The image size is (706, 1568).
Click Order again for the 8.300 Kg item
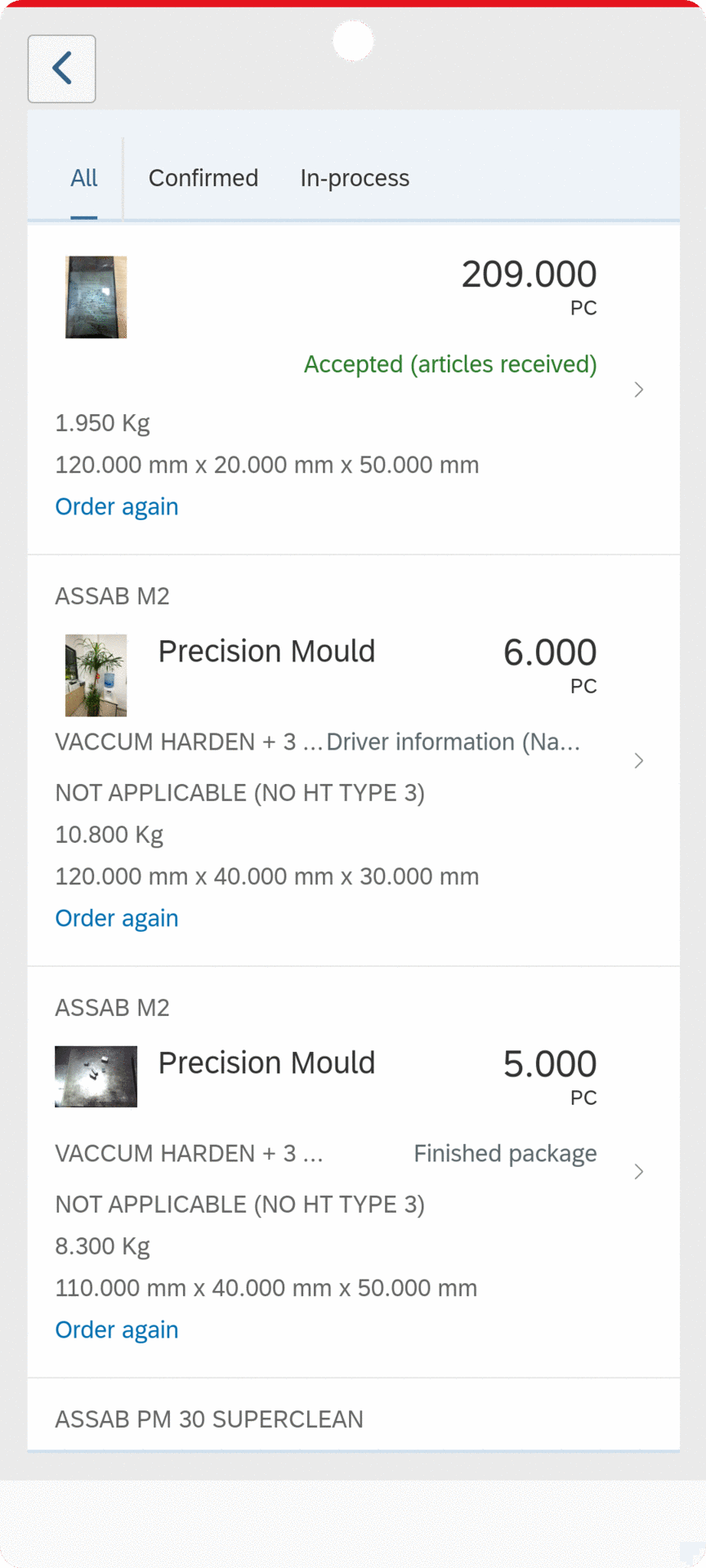116,1330
